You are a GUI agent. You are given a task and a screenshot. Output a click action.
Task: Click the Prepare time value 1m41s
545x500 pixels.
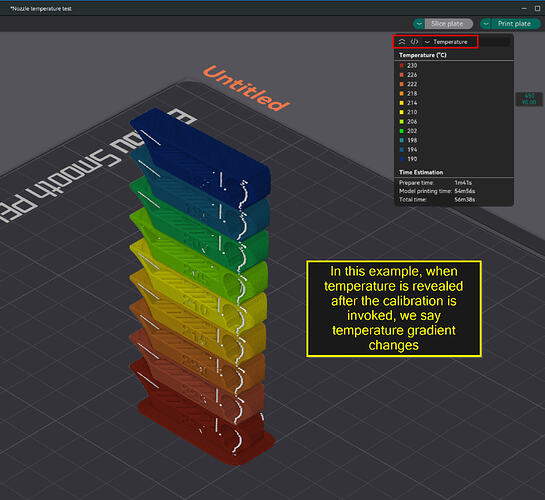point(463,183)
